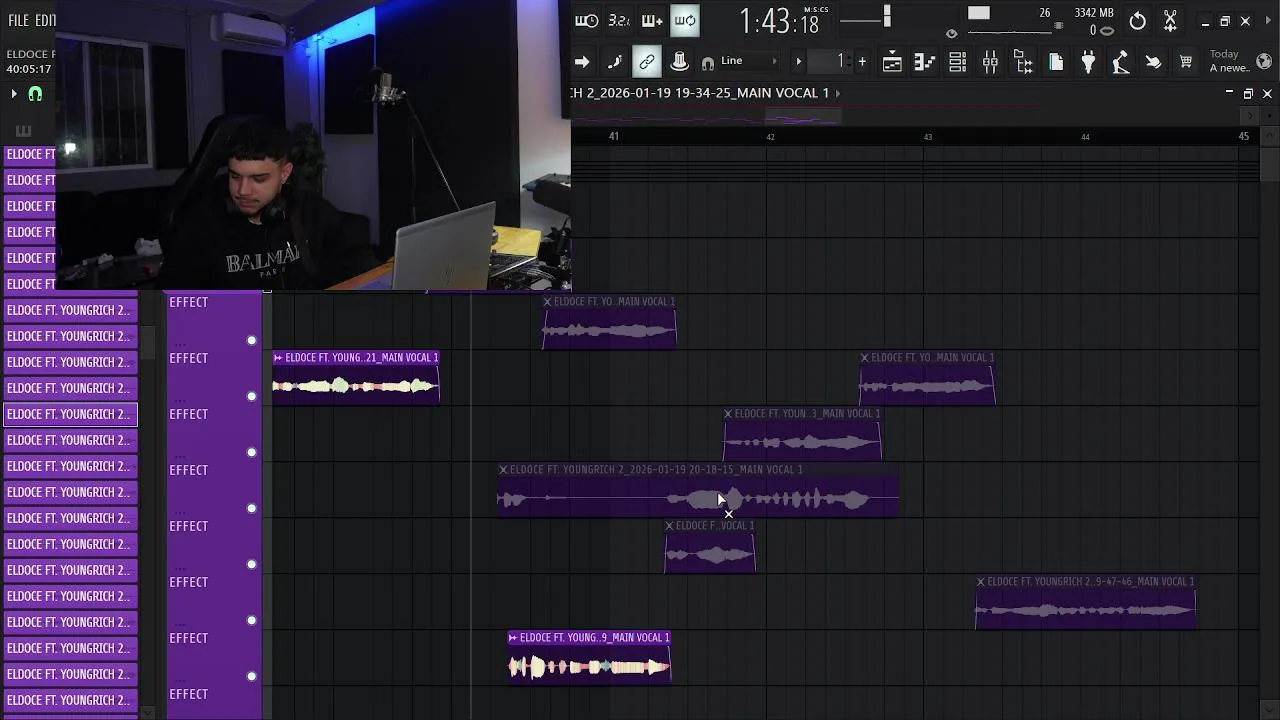Screen dimensions: 1280x720
Task: Jump to bar 43 on the timeline
Action: [928, 136]
